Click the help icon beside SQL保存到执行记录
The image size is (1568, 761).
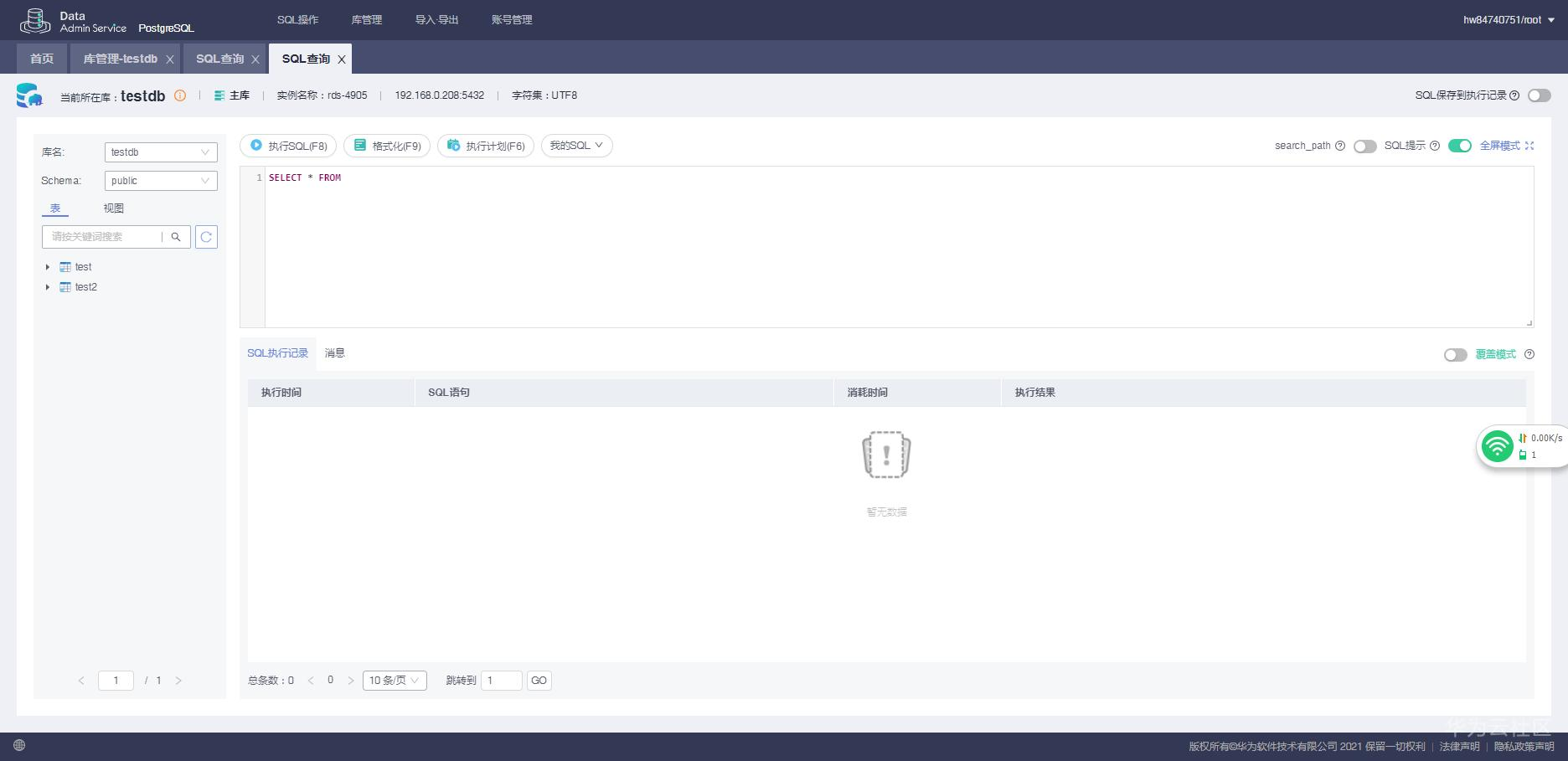[x=1514, y=95]
